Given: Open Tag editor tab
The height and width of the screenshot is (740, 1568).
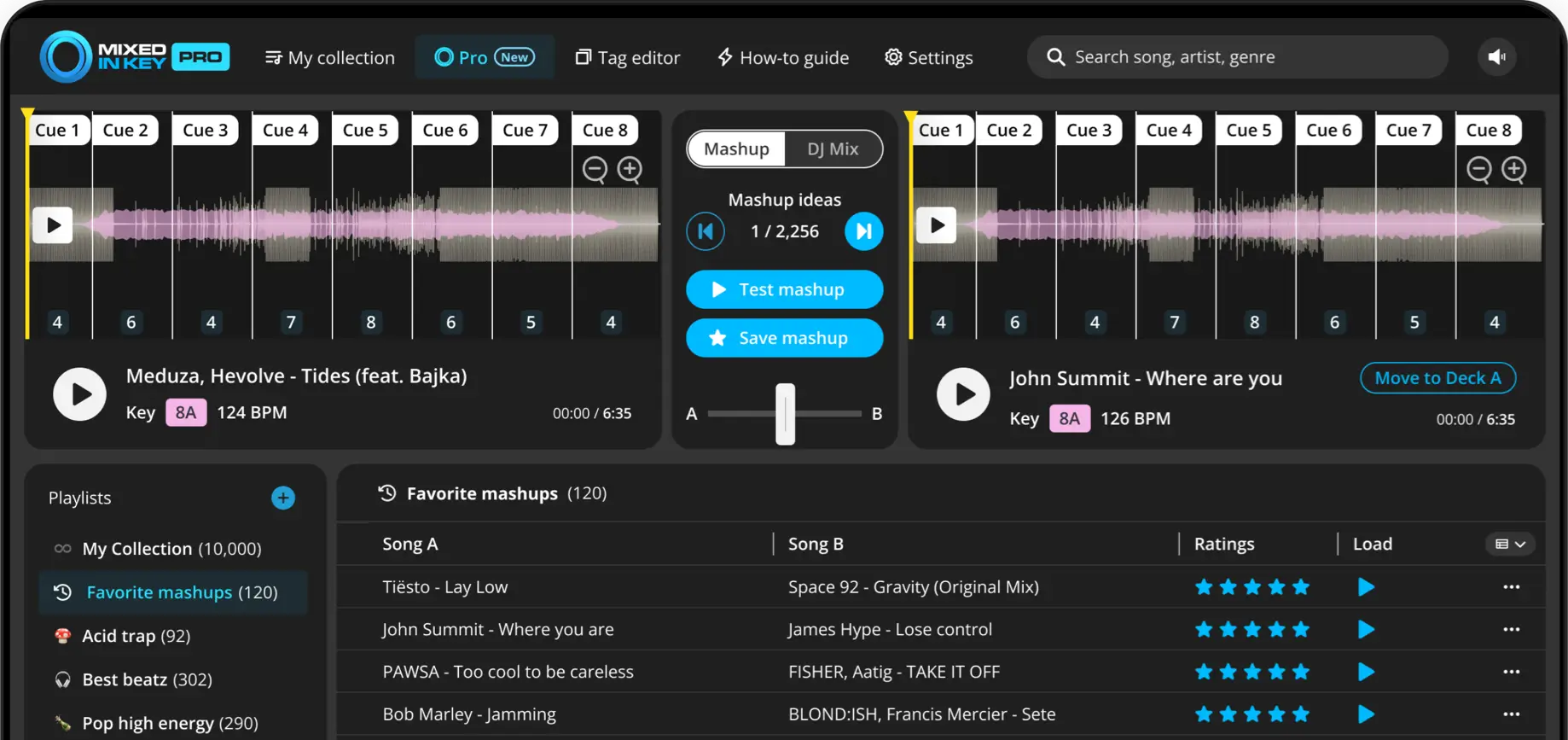Looking at the screenshot, I should [x=628, y=57].
